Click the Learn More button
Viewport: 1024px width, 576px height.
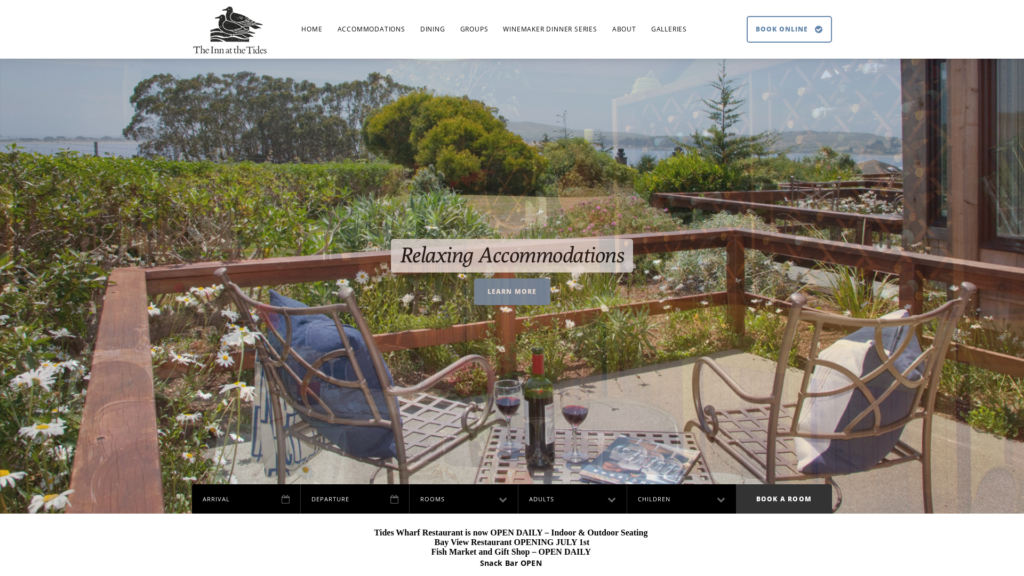[512, 292]
